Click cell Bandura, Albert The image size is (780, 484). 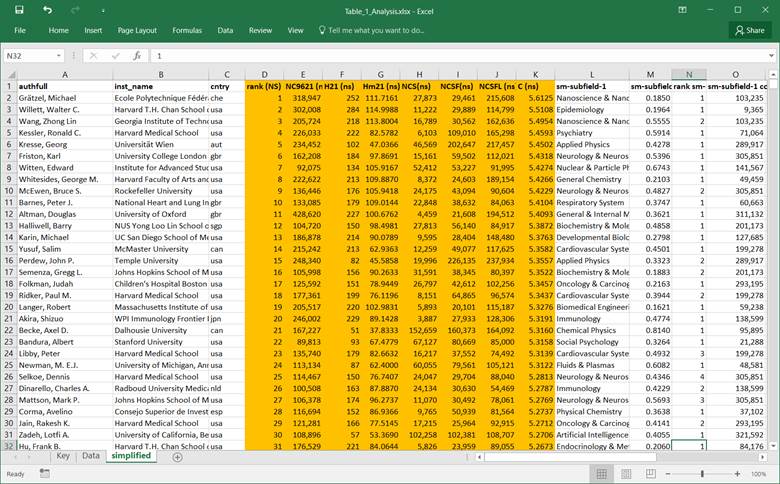(65, 342)
